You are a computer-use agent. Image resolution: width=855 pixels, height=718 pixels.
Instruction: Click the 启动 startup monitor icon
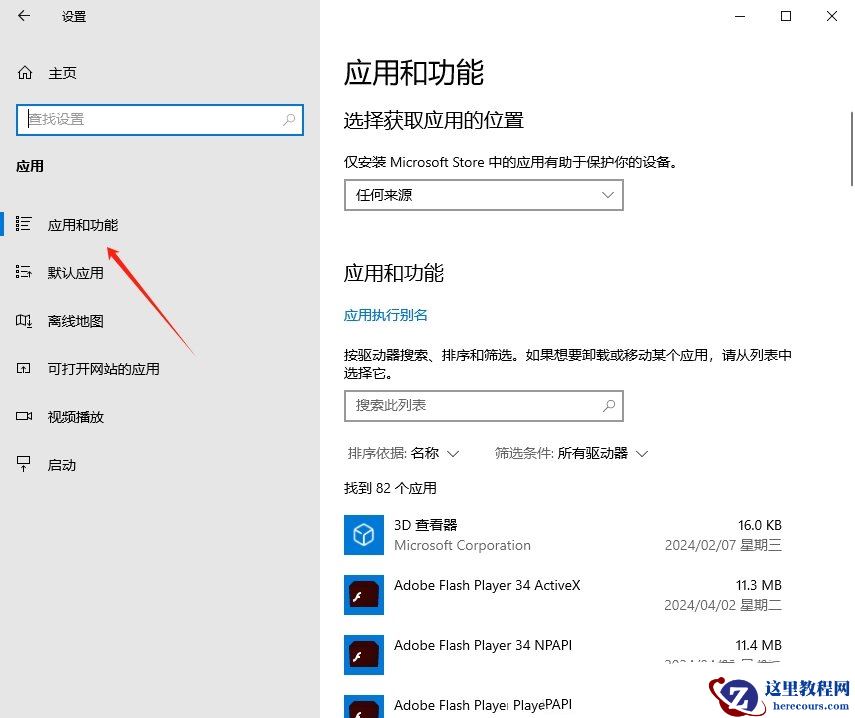point(24,464)
